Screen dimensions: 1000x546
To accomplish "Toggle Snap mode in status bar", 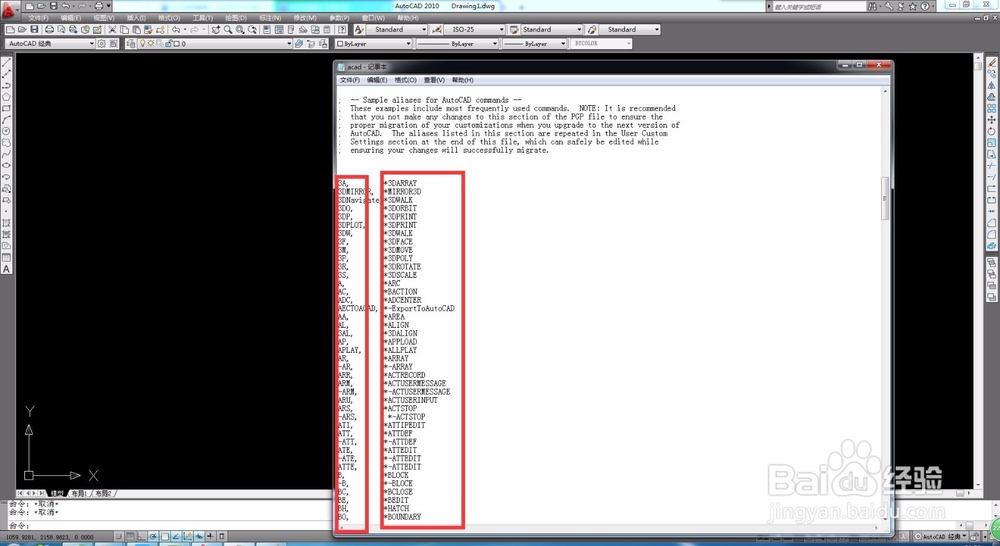I will click(x=119, y=536).
